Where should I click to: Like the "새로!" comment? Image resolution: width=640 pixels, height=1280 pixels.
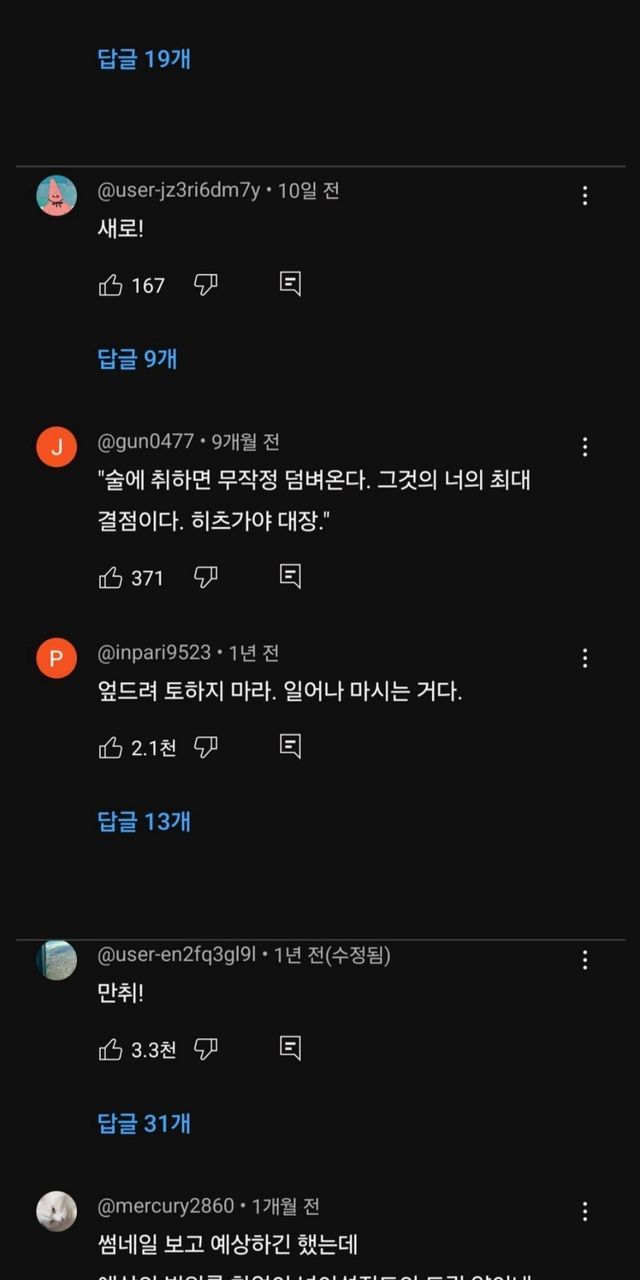[x=110, y=286]
